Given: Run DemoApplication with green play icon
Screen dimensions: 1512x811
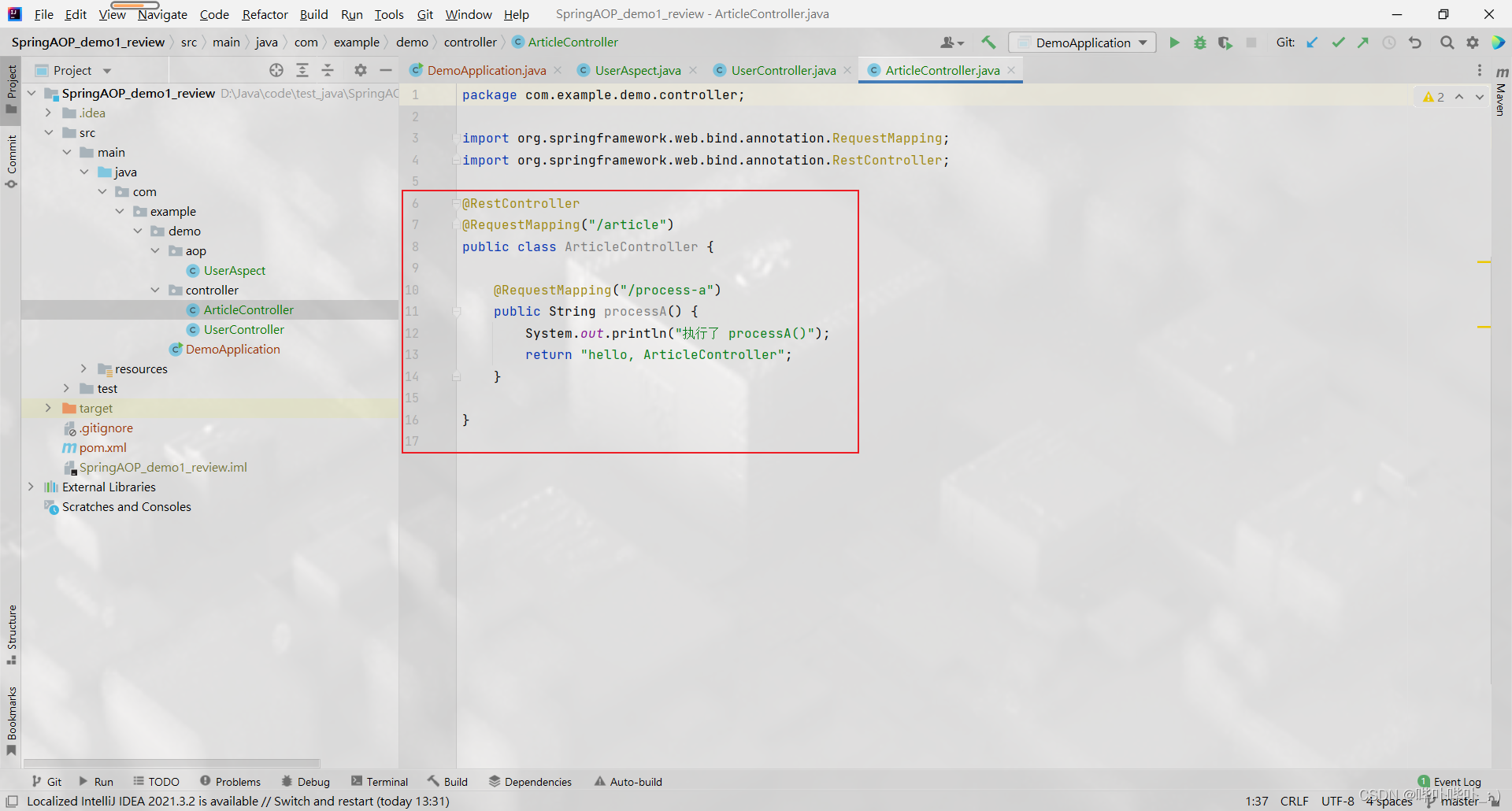Looking at the screenshot, I should coord(1174,43).
